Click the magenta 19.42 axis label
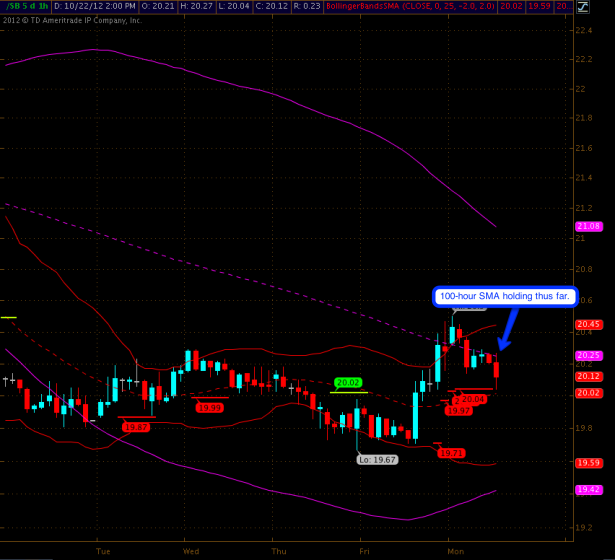 coord(588,490)
